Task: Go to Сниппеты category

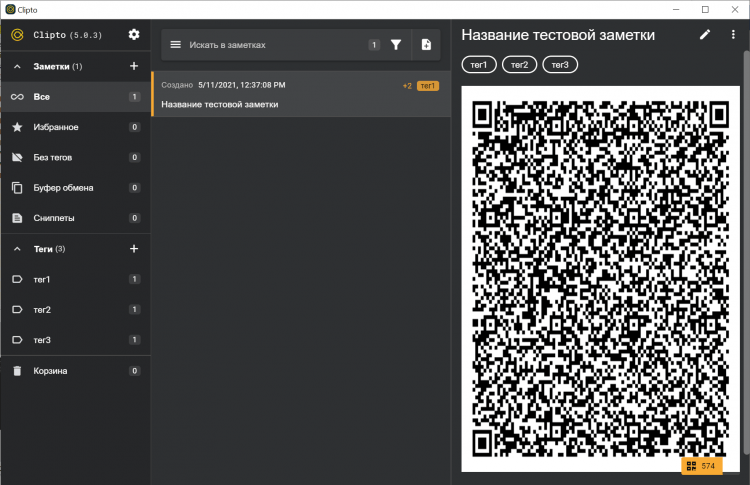Action: click(x=54, y=217)
